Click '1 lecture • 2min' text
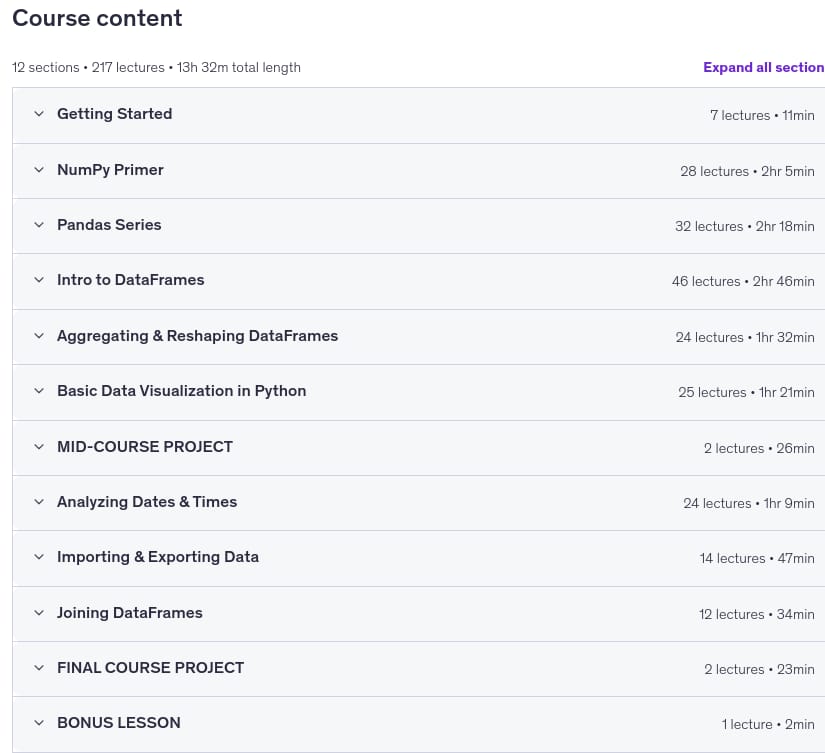 (x=768, y=725)
